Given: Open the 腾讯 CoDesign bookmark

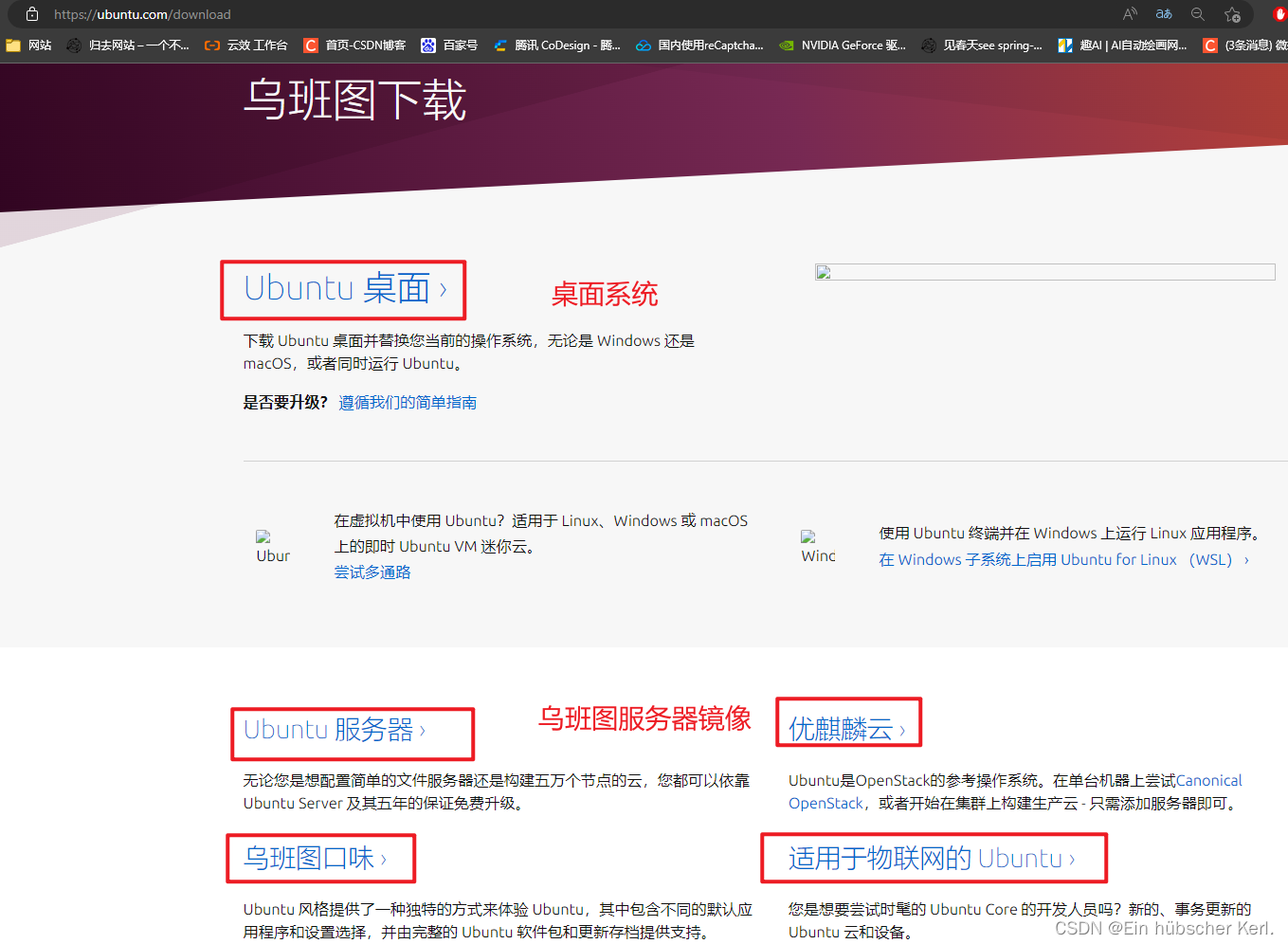Looking at the screenshot, I should pyautogui.click(x=556, y=45).
